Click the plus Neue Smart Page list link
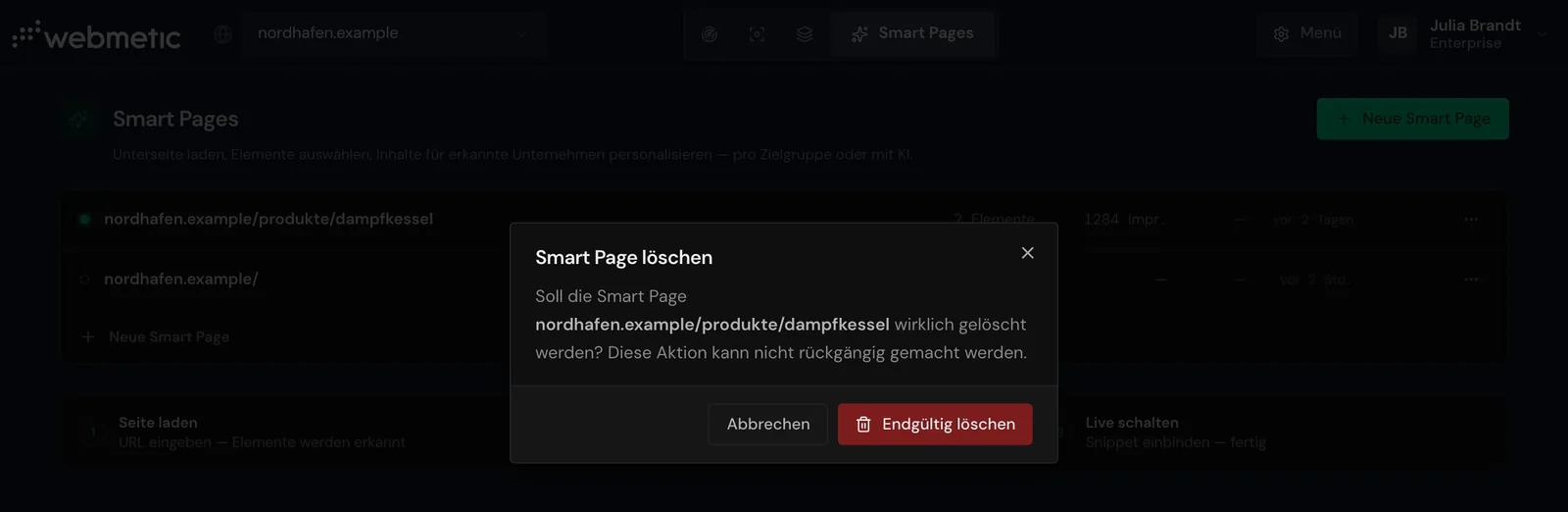 point(156,336)
